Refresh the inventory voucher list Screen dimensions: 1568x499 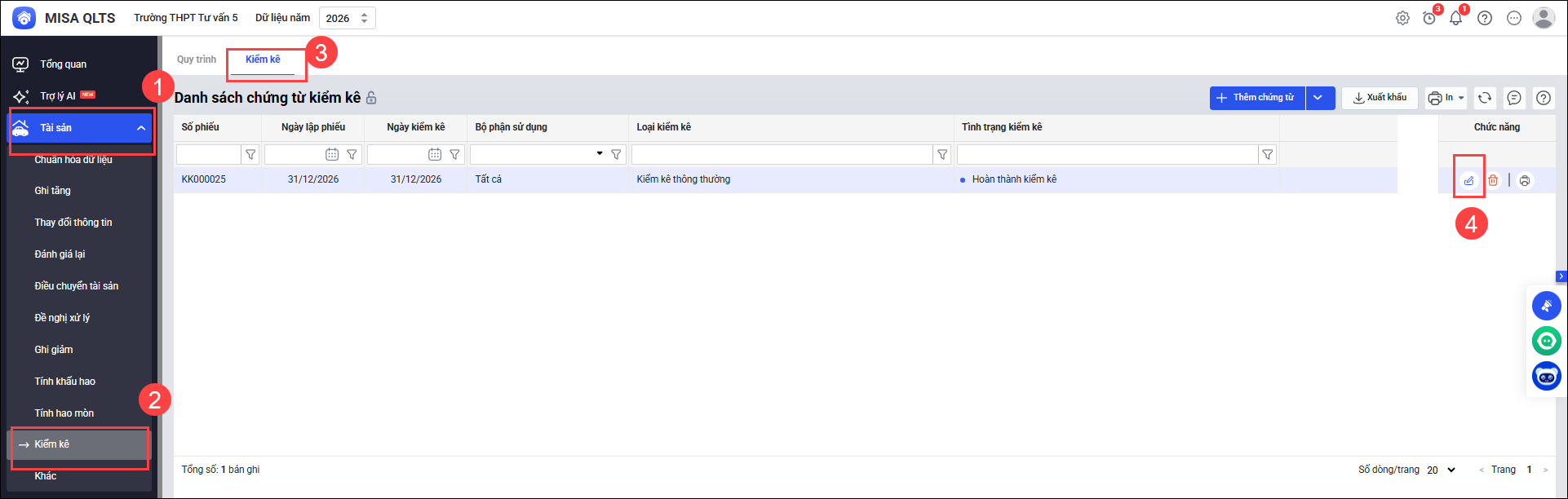pyautogui.click(x=1485, y=98)
